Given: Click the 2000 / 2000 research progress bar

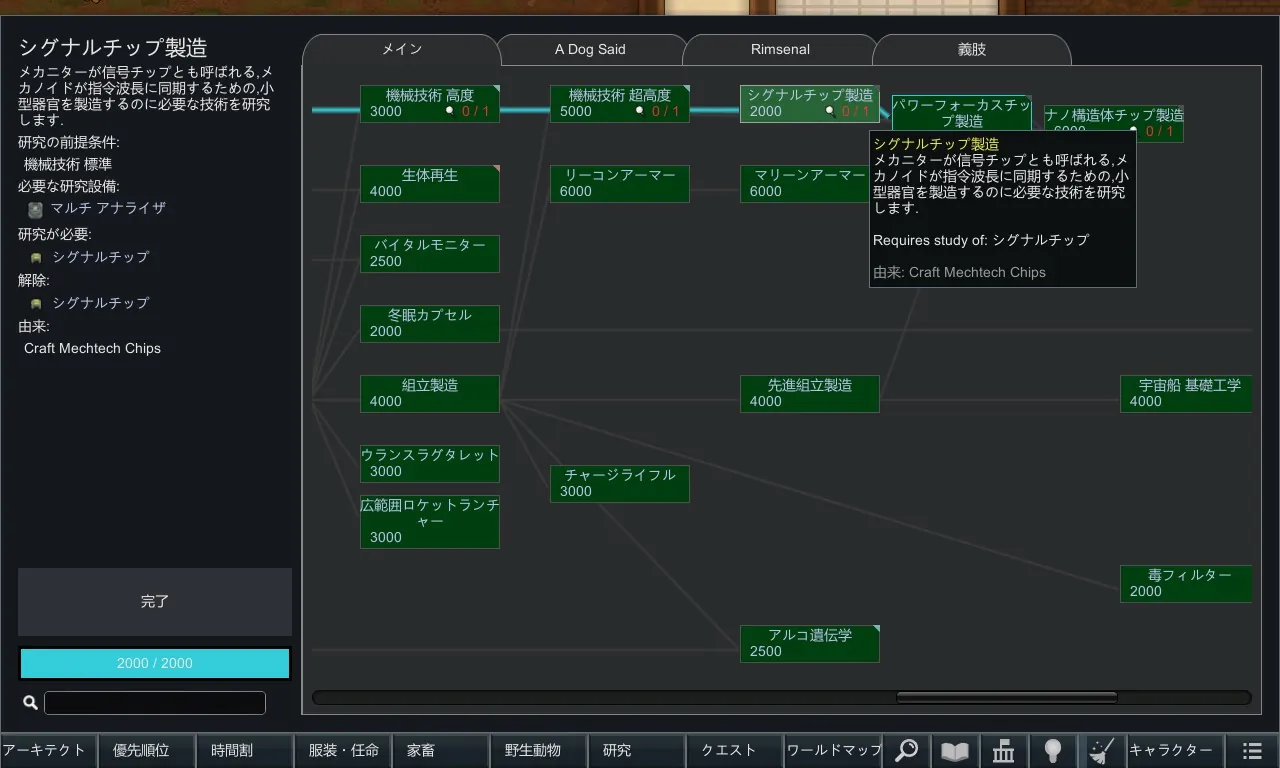Looking at the screenshot, I should 155,663.
